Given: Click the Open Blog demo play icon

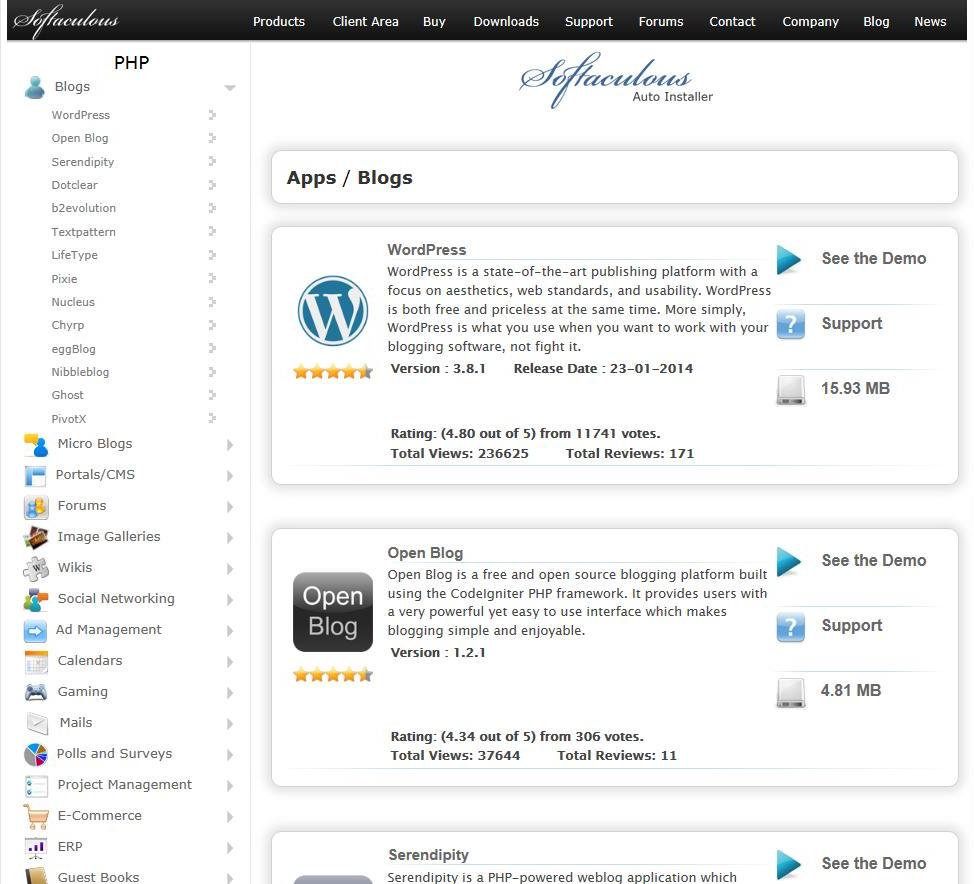Looking at the screenshot, I should point(789,562).
